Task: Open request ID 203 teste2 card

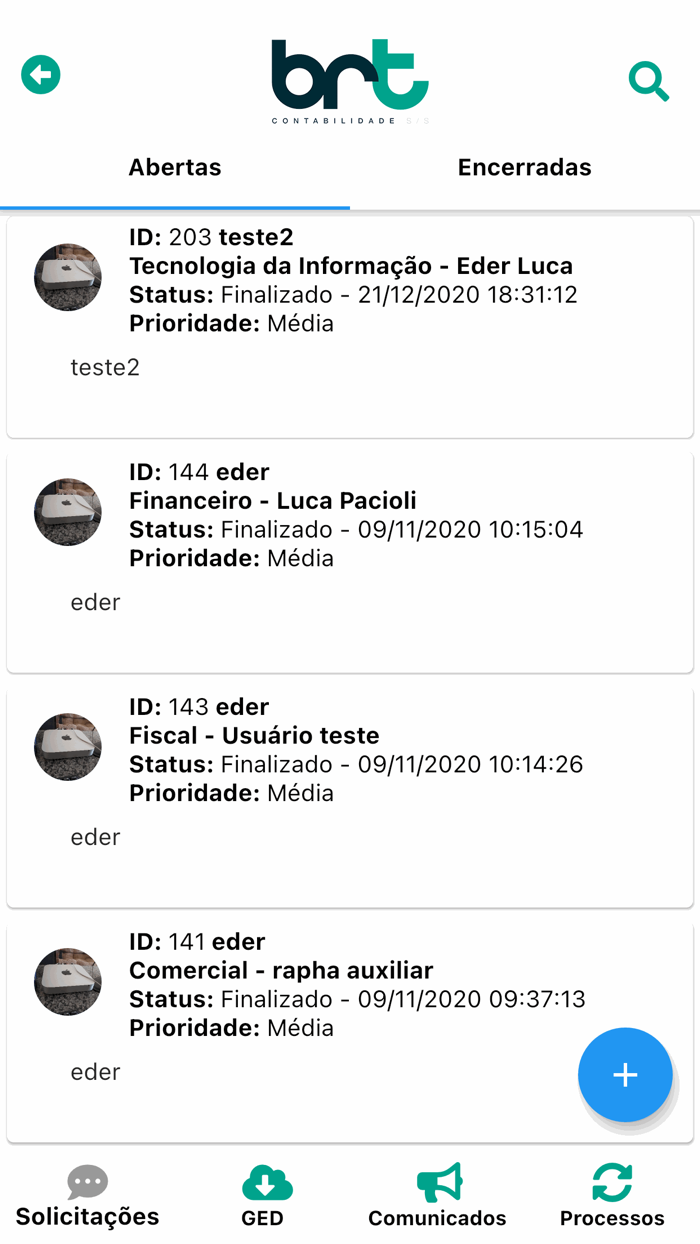Action: [350, 320]
